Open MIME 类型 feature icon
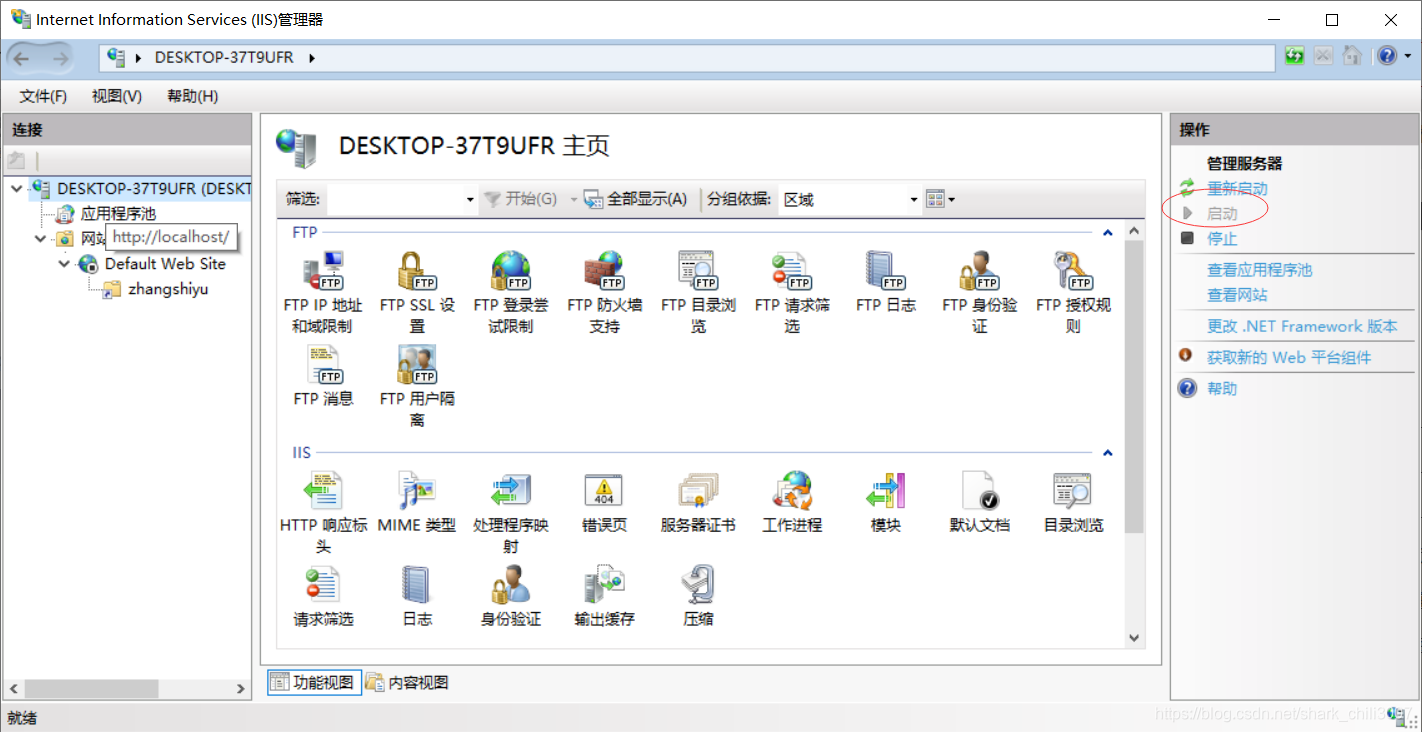This screenshot has width=1422, height=732. click(x=417, y=490)
